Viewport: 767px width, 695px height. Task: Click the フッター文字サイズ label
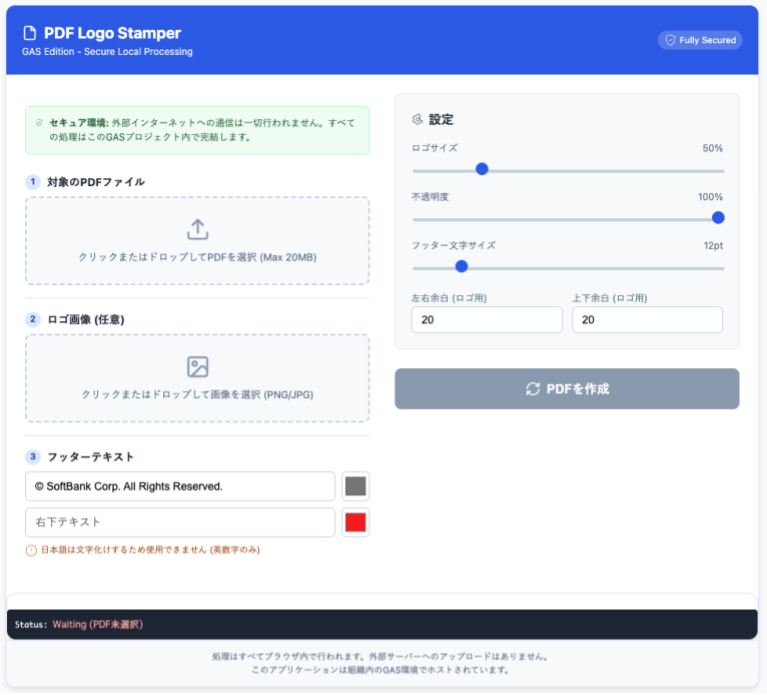[453, 246]
